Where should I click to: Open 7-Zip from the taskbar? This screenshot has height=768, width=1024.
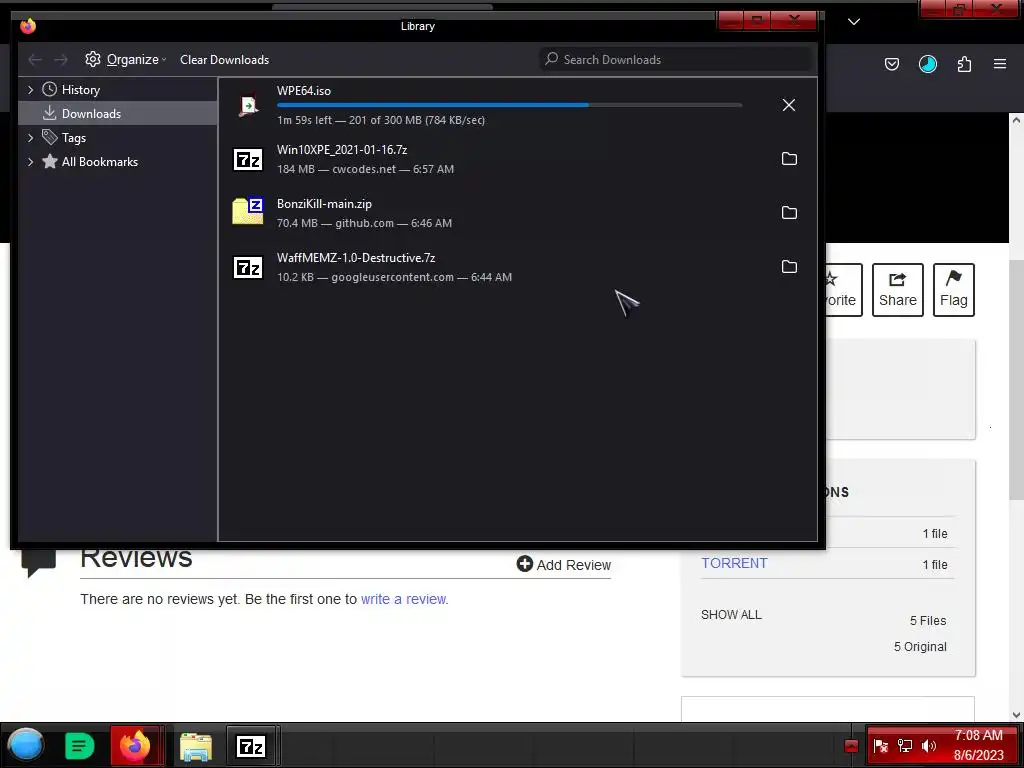pos(251,745)
